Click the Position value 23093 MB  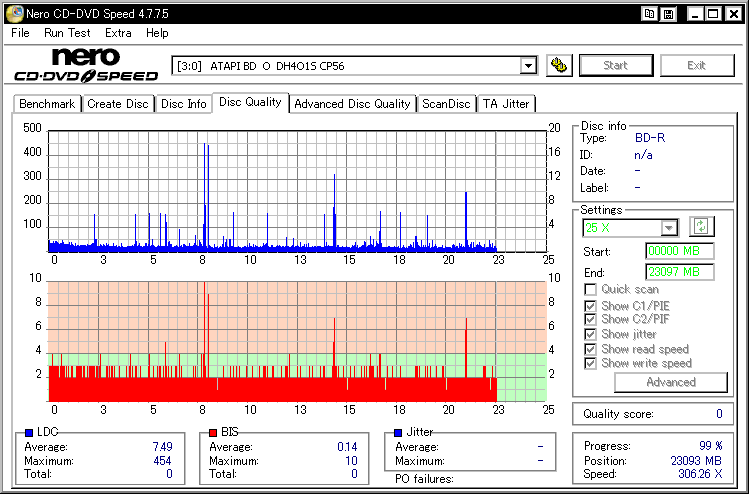click(696, 461)
